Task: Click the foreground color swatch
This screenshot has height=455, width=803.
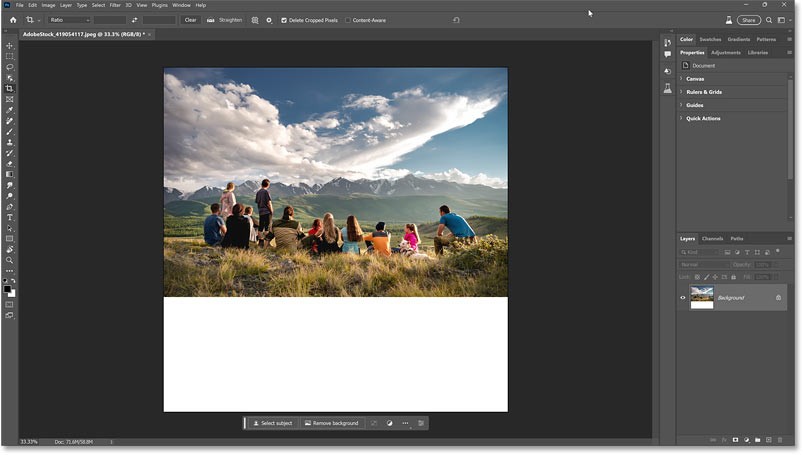Action: point(8,289)
